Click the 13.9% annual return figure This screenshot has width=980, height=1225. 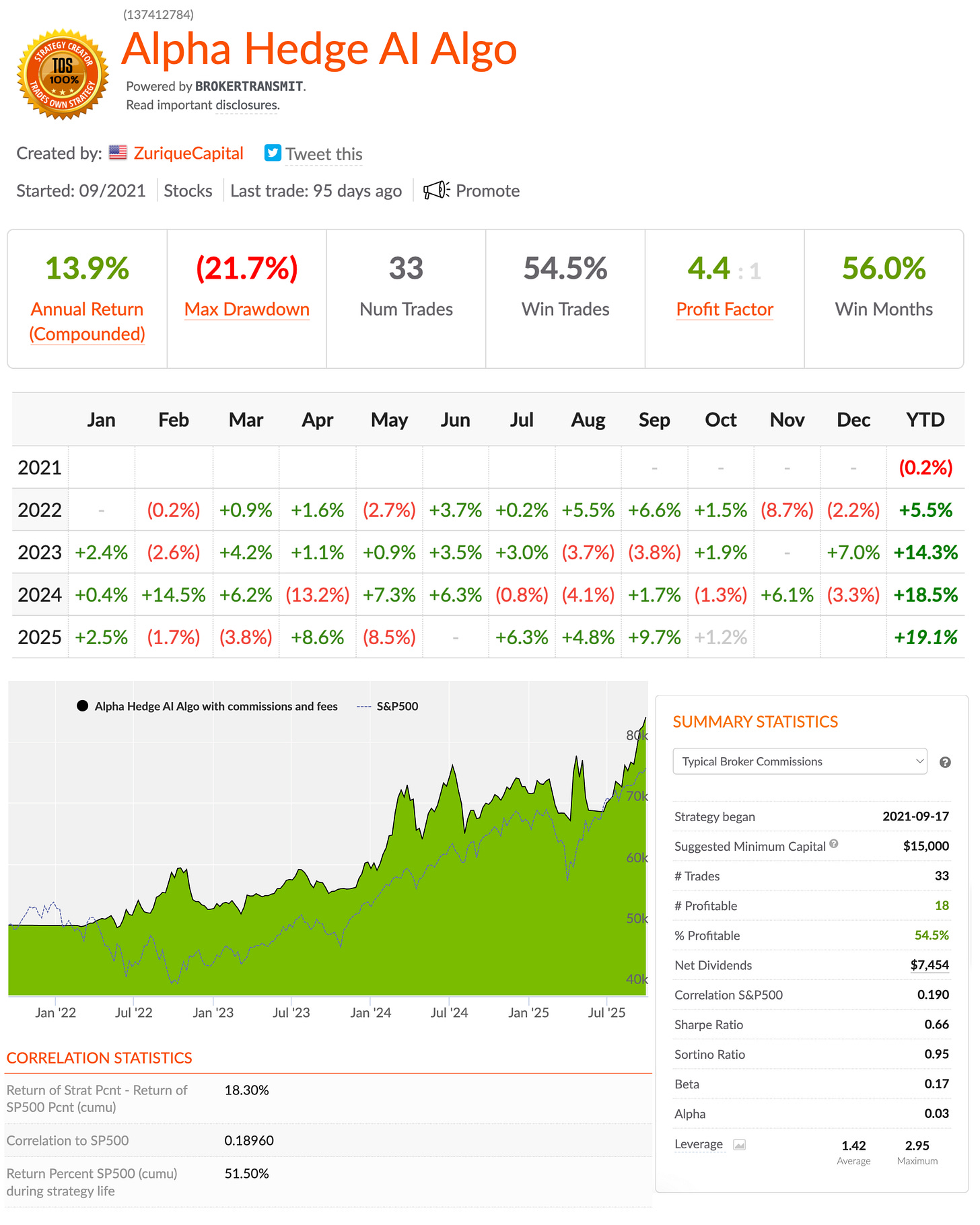tap(87, 269)
